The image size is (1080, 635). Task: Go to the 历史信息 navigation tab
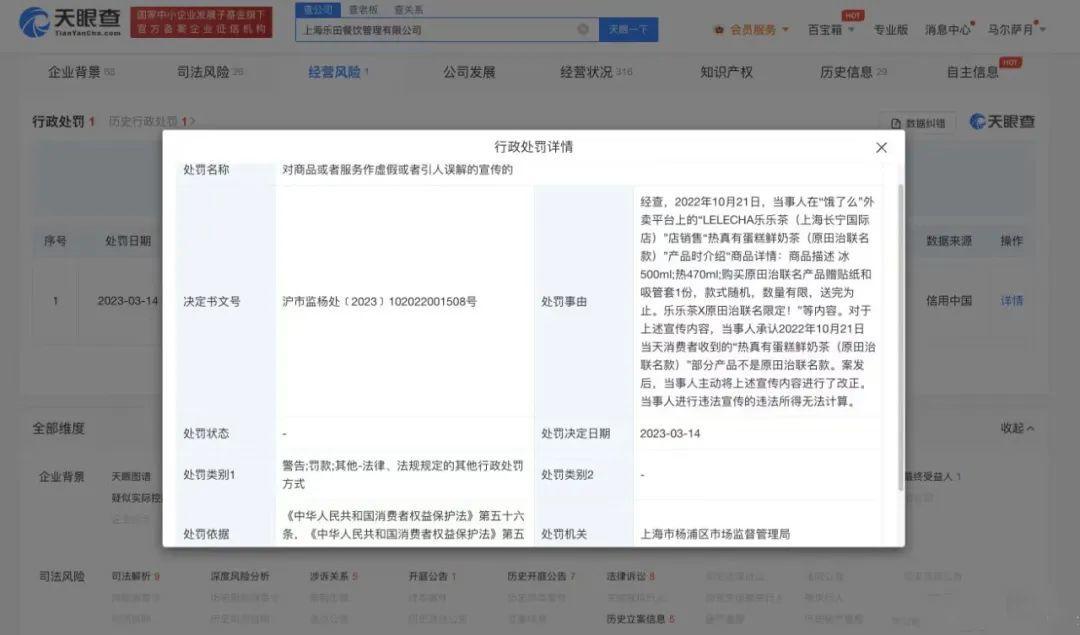pos(853,72)
